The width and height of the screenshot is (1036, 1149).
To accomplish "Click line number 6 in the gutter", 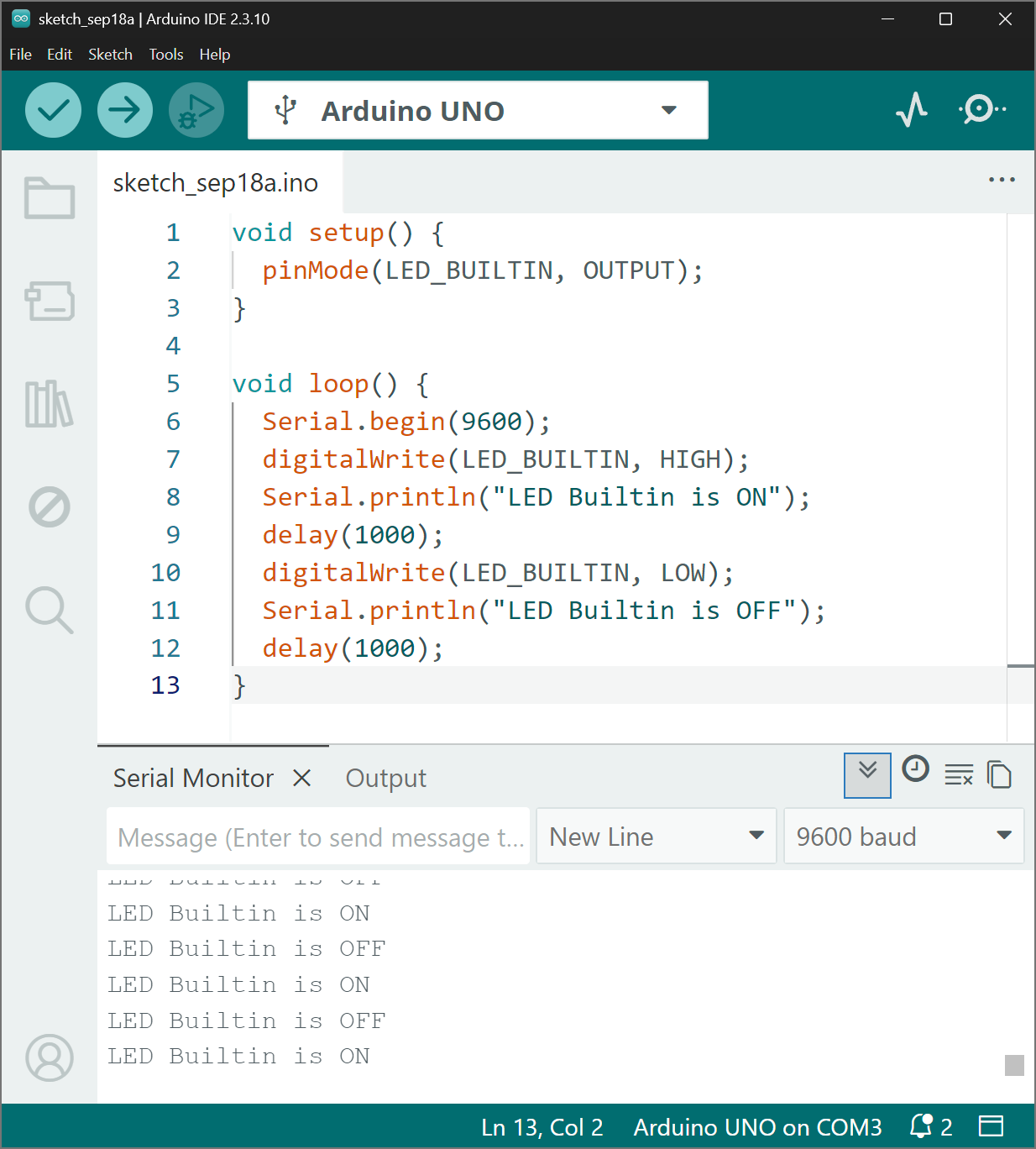I will (x=173, y=422).
